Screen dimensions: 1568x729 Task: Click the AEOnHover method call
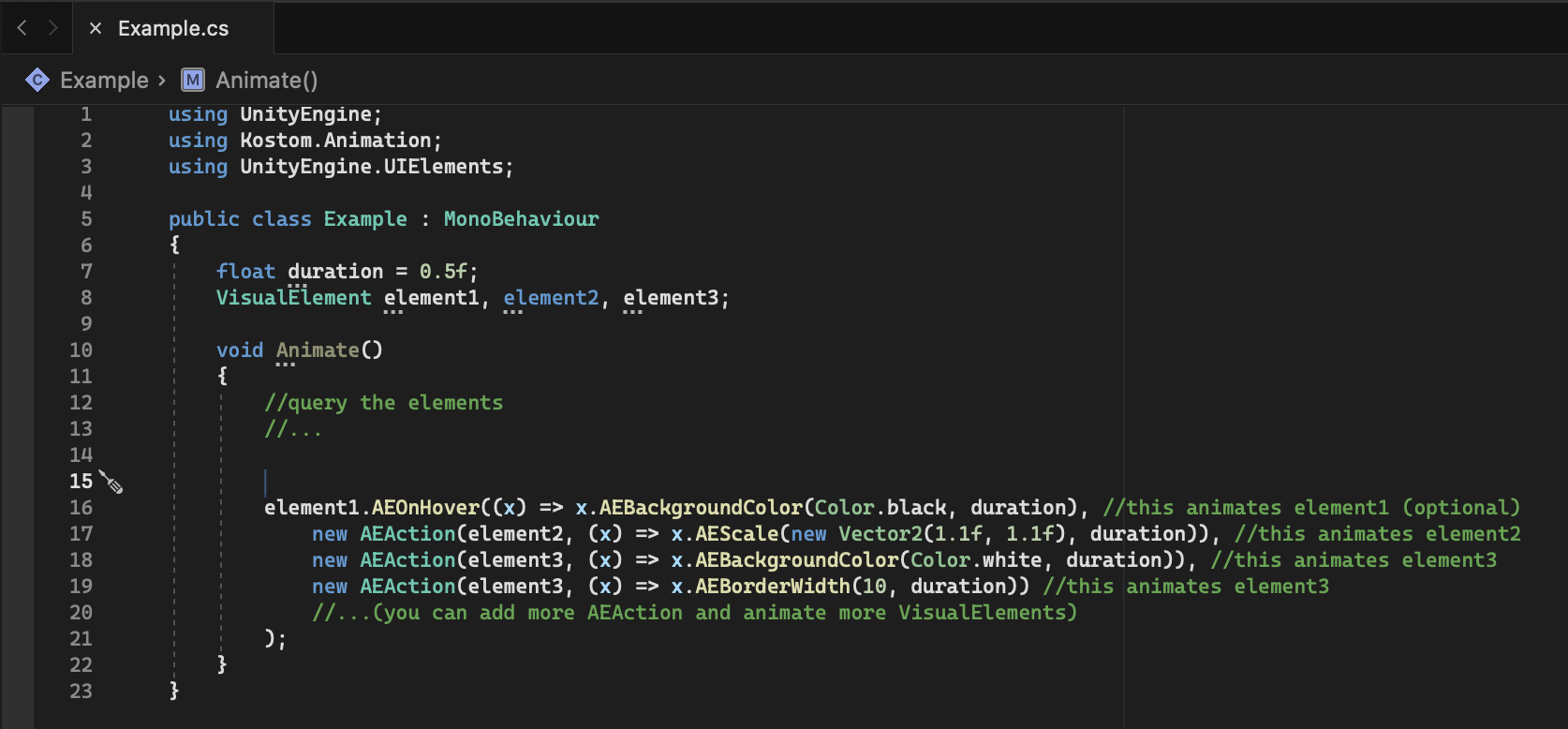coord(425,507)
